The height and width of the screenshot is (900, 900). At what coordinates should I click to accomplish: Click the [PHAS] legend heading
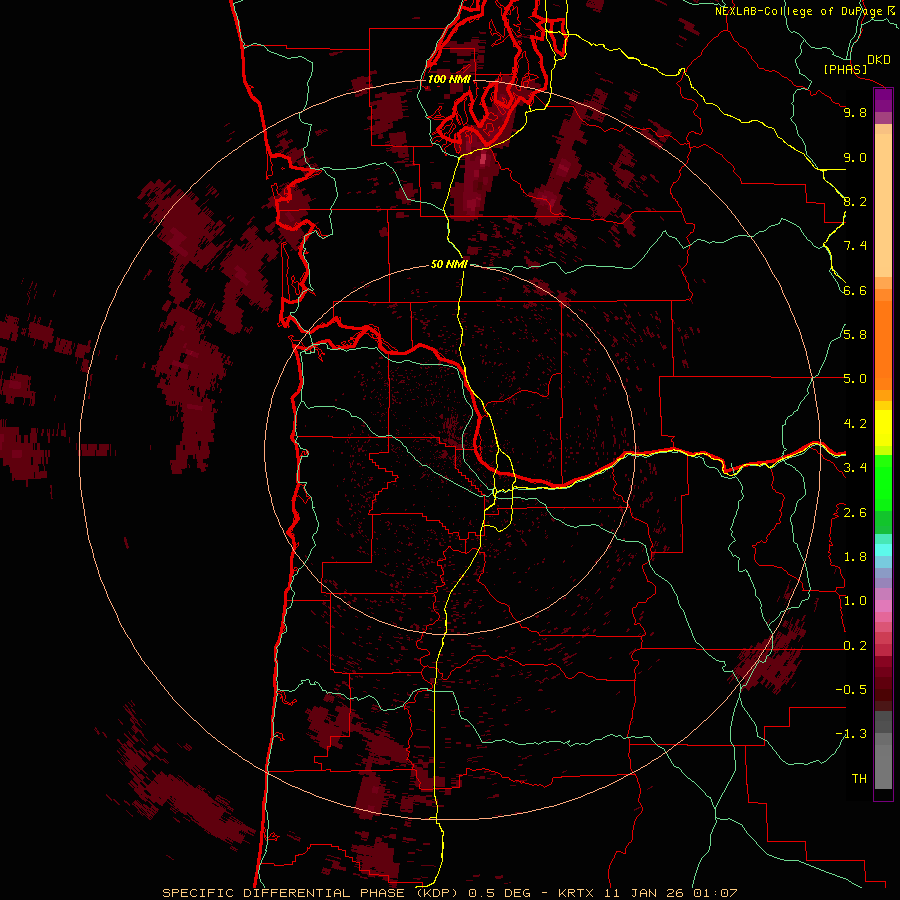[845, 70]
